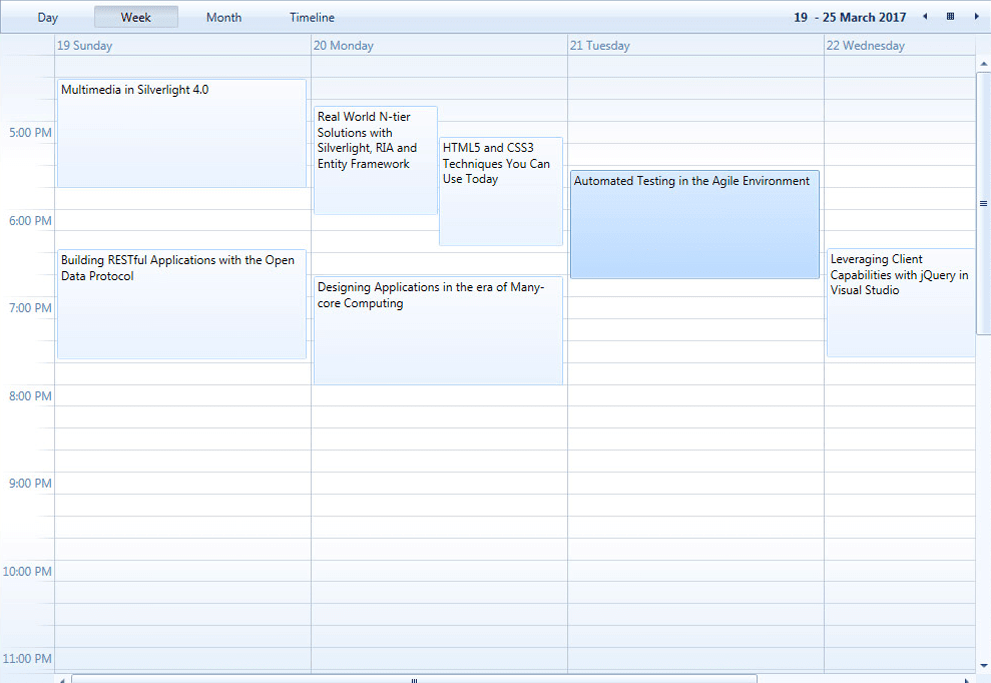Click the horizontal scrollbar thumb
991x683 pixels.
point(414,680)
